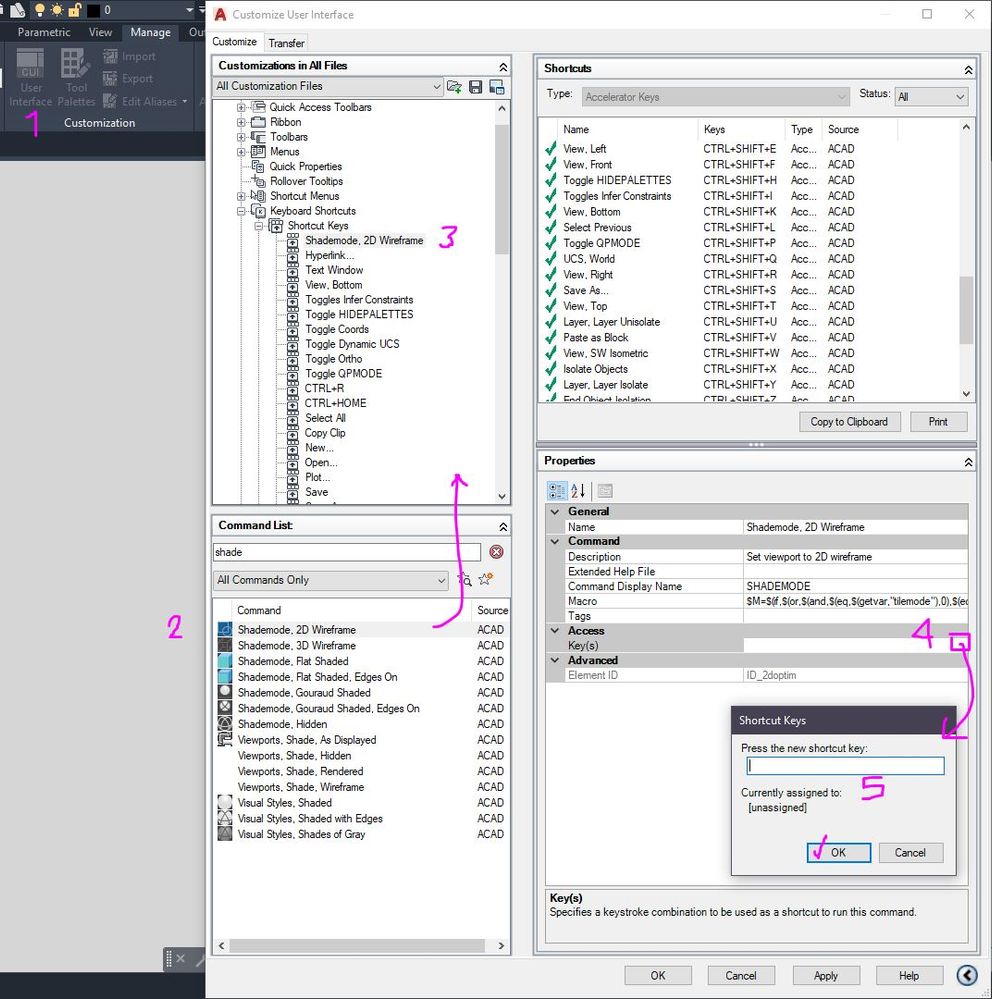Click Cancel in Shortcut Keys dialog

(910, 852)
